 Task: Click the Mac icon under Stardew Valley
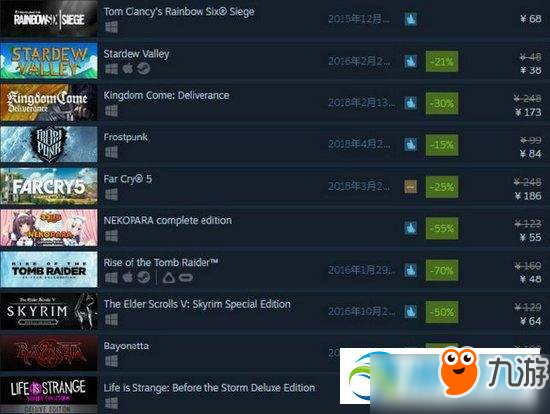[x=128, y=68]
